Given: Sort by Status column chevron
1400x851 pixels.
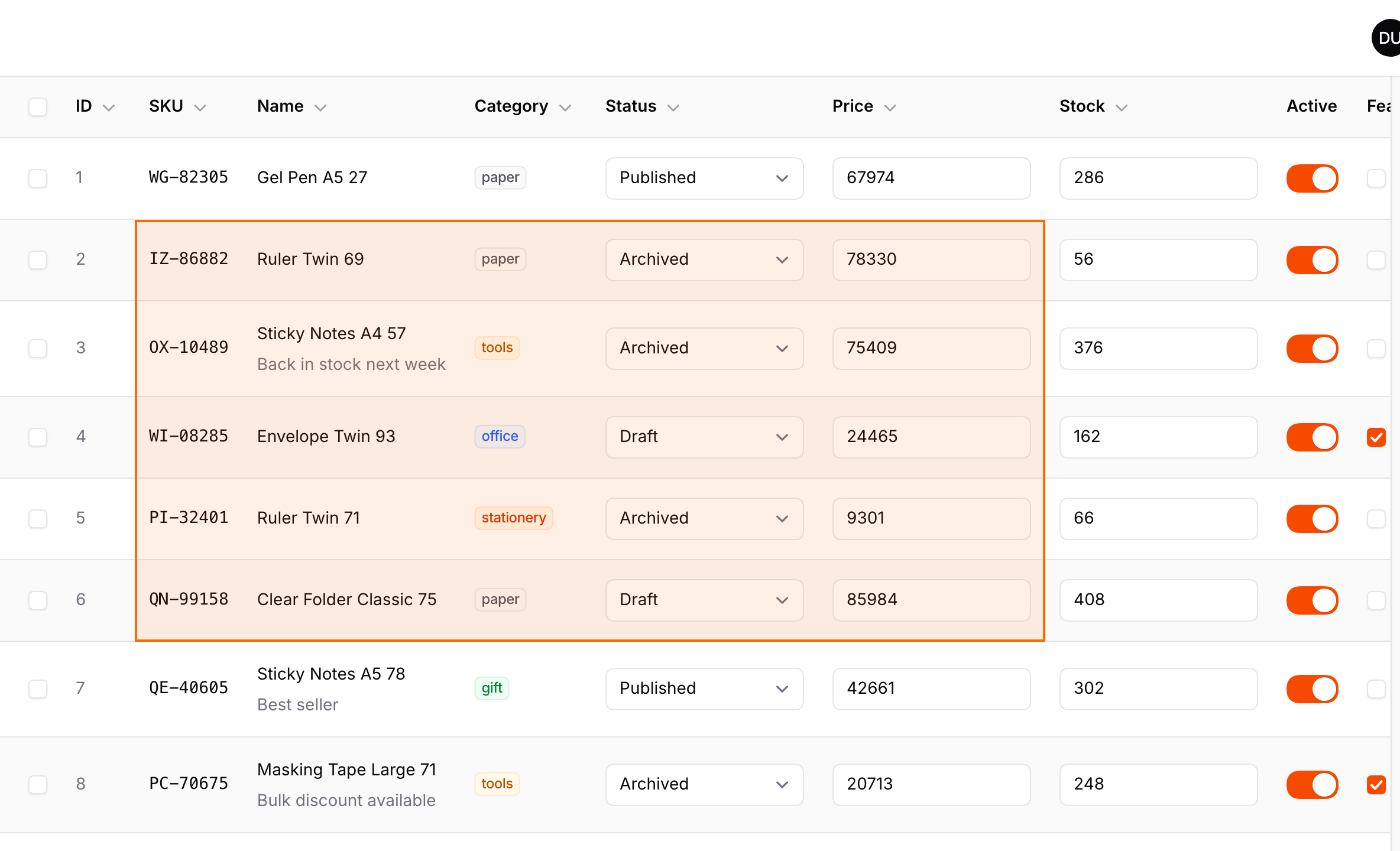Looking at the screenshot, I should coord(673,108).
